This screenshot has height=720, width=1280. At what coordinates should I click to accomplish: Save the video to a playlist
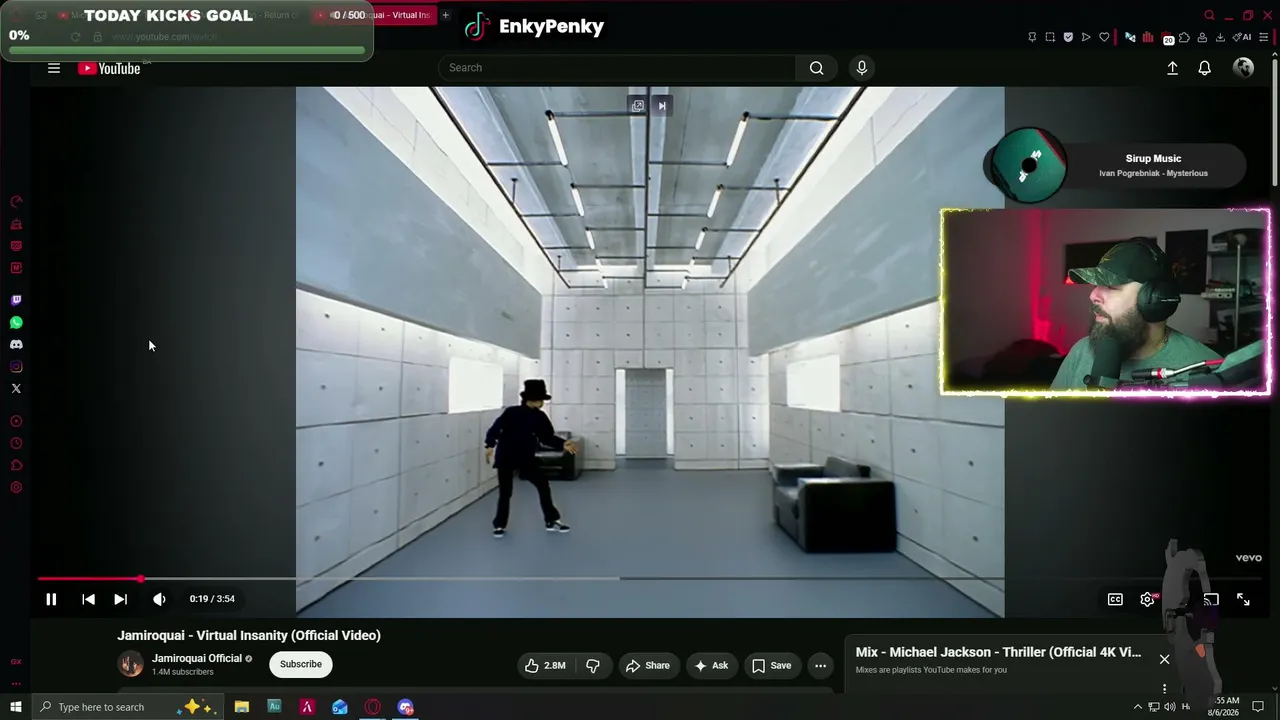pos(772,666)
